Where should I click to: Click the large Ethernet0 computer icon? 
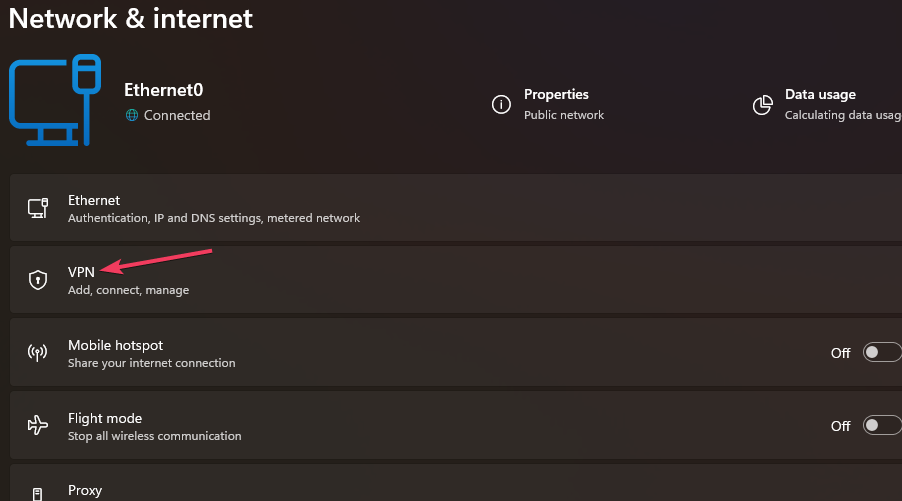55,105
